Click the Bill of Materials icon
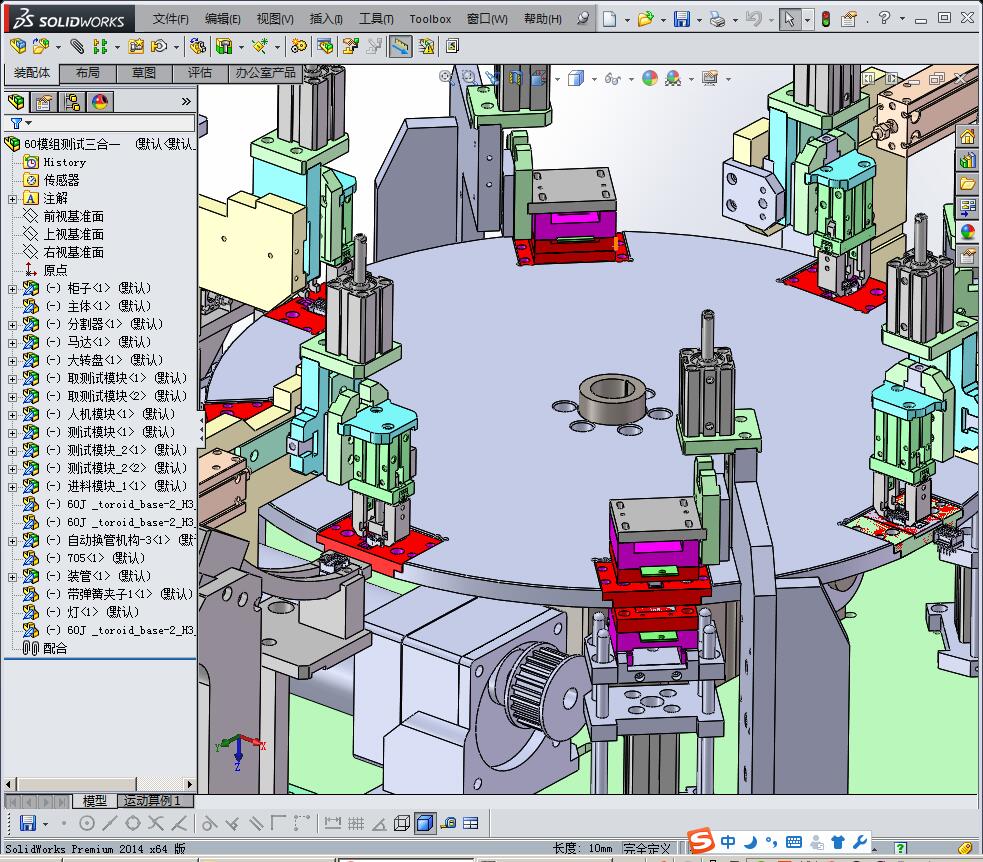Image resolution: width=983 pixels, height=862 pixels. point(325,46)
